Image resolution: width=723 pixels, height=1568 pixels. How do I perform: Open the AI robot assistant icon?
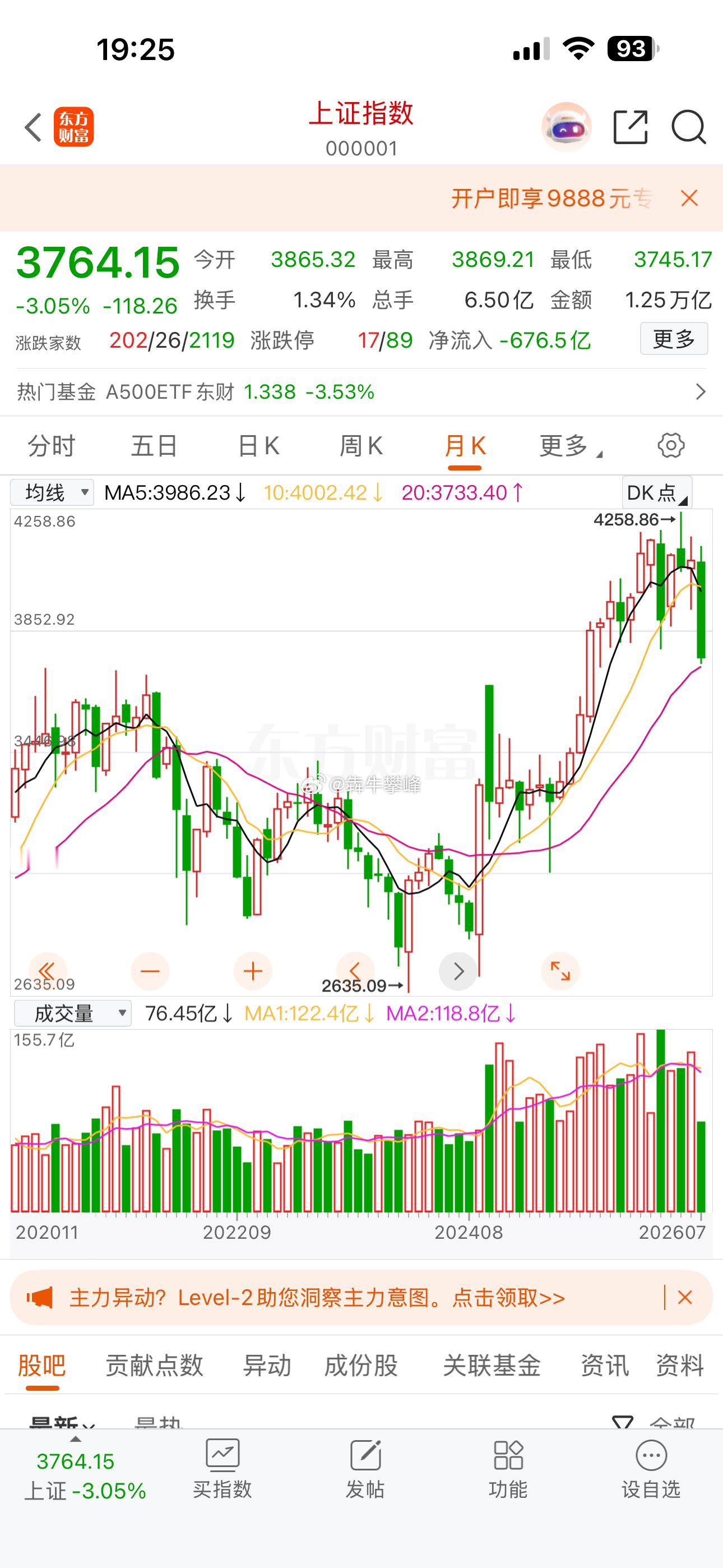point(567,127)
